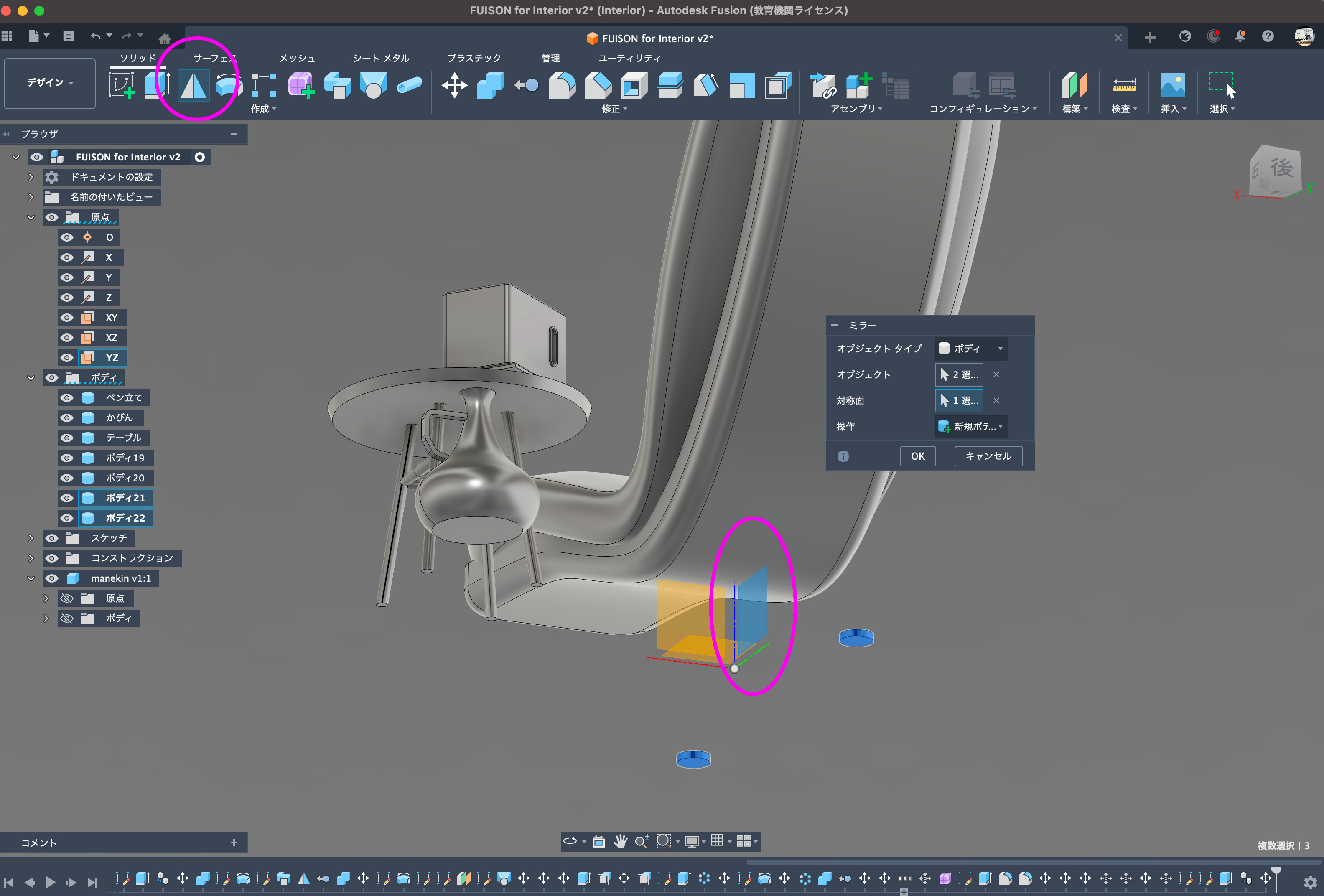
Task: Toggle visibility of the YZ plane
Action: 67,358
